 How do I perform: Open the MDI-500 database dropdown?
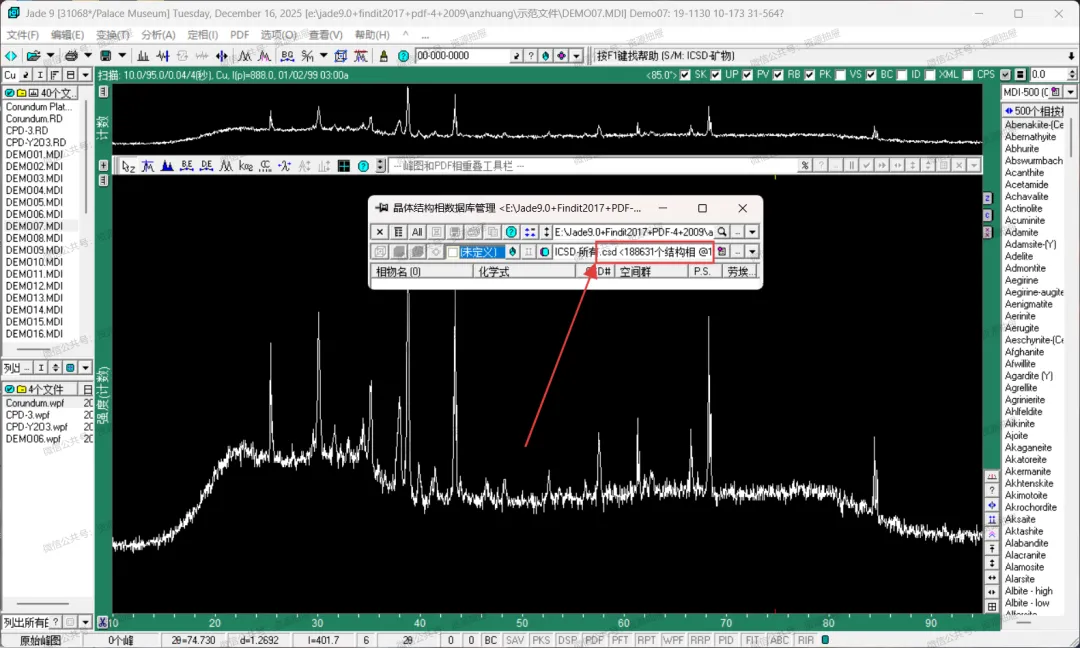point(1070,92)
